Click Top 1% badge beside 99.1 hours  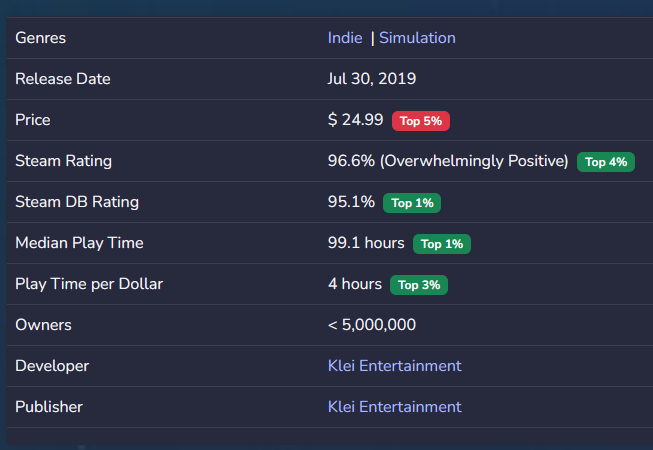pyautogui.click(x=442, y=244)
